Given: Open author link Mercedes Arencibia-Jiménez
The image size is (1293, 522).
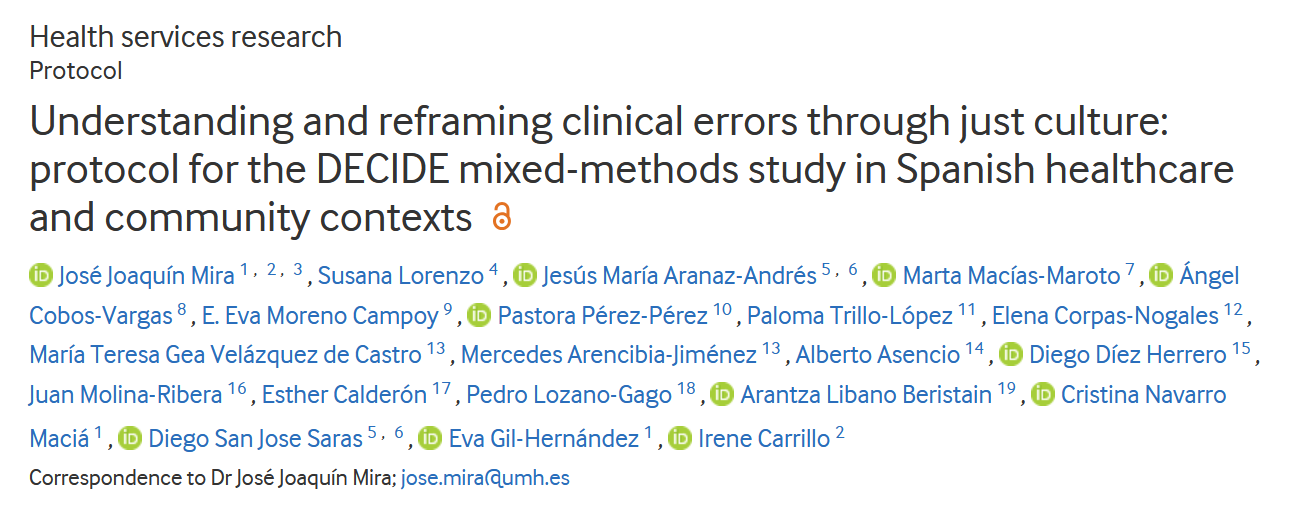Looking at the screenshot, I should [609, 355].
